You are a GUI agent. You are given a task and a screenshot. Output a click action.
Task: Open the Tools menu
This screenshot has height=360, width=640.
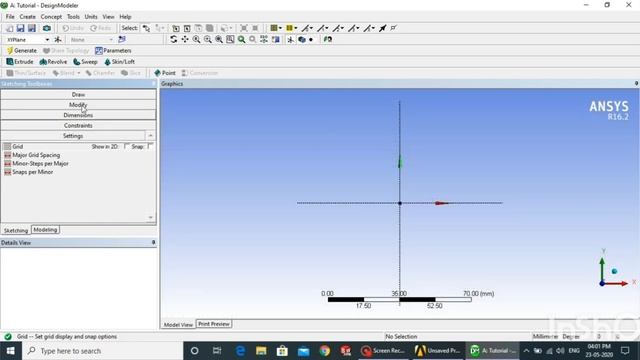tap(73, 17)
